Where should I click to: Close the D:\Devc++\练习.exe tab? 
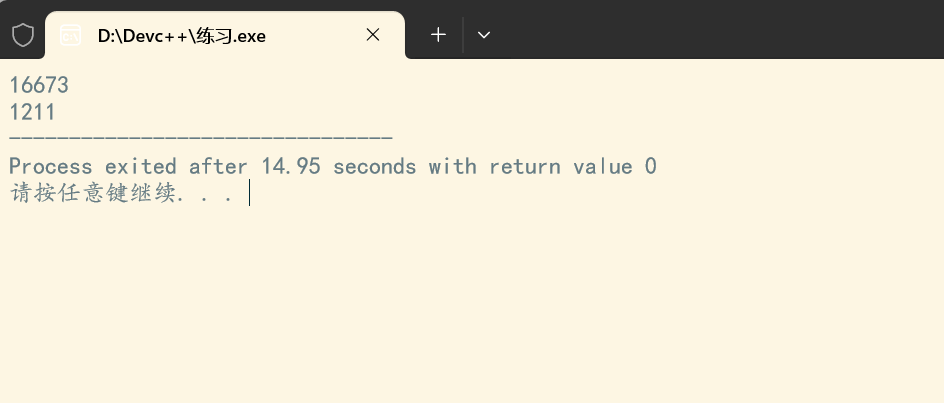(x=373, y=35)
